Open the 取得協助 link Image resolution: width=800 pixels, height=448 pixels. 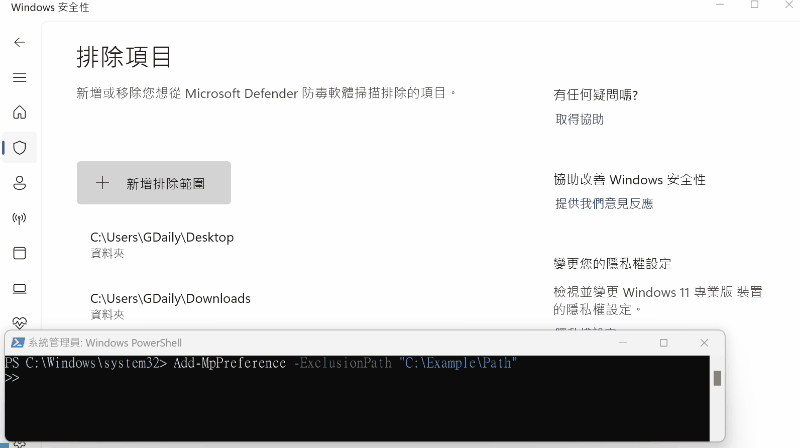click(x=579, y=119)
